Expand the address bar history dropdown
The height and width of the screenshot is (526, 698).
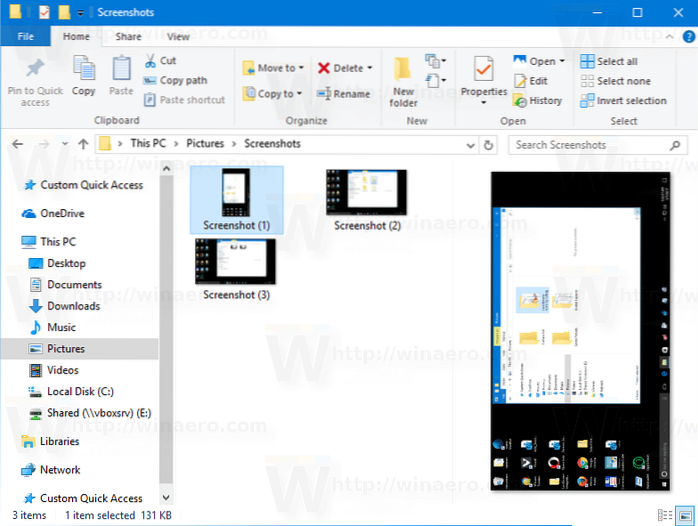pos(470,144)
